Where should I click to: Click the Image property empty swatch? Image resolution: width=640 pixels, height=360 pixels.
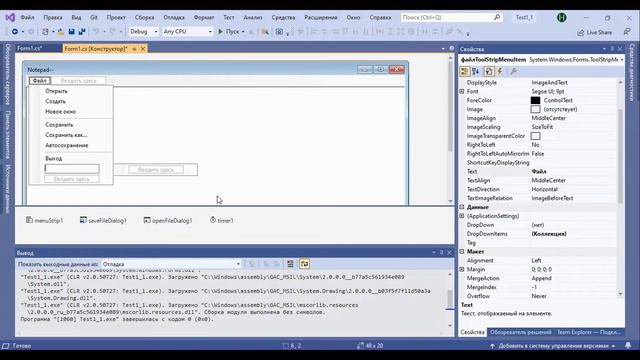[536, 109]
